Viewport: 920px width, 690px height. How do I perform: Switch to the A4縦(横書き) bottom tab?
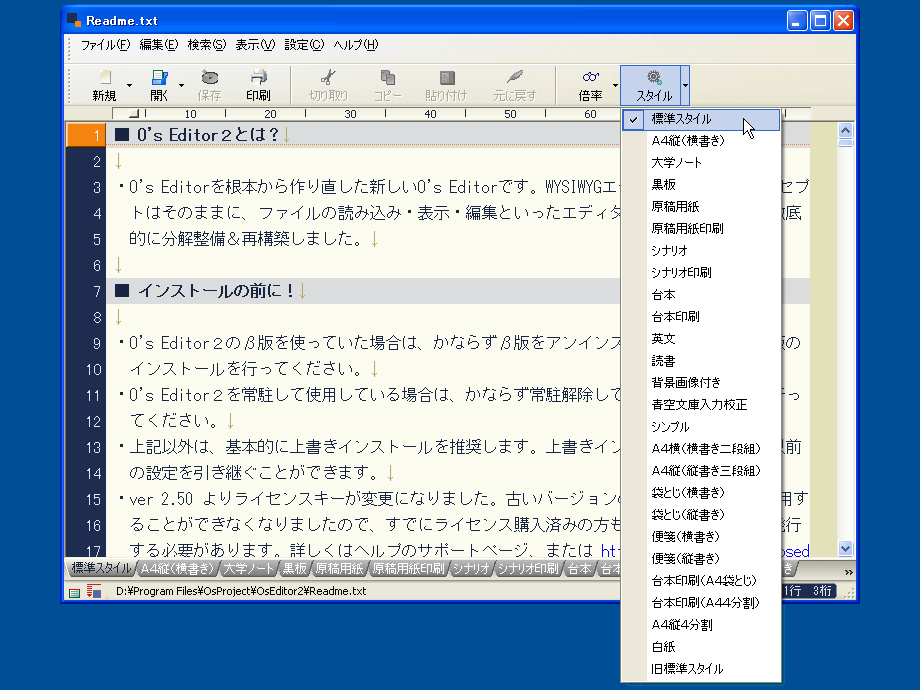point(177,568)
